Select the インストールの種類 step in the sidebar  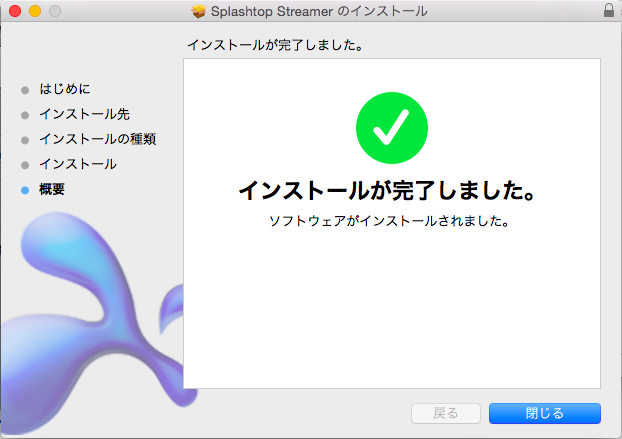coord(98,139)
